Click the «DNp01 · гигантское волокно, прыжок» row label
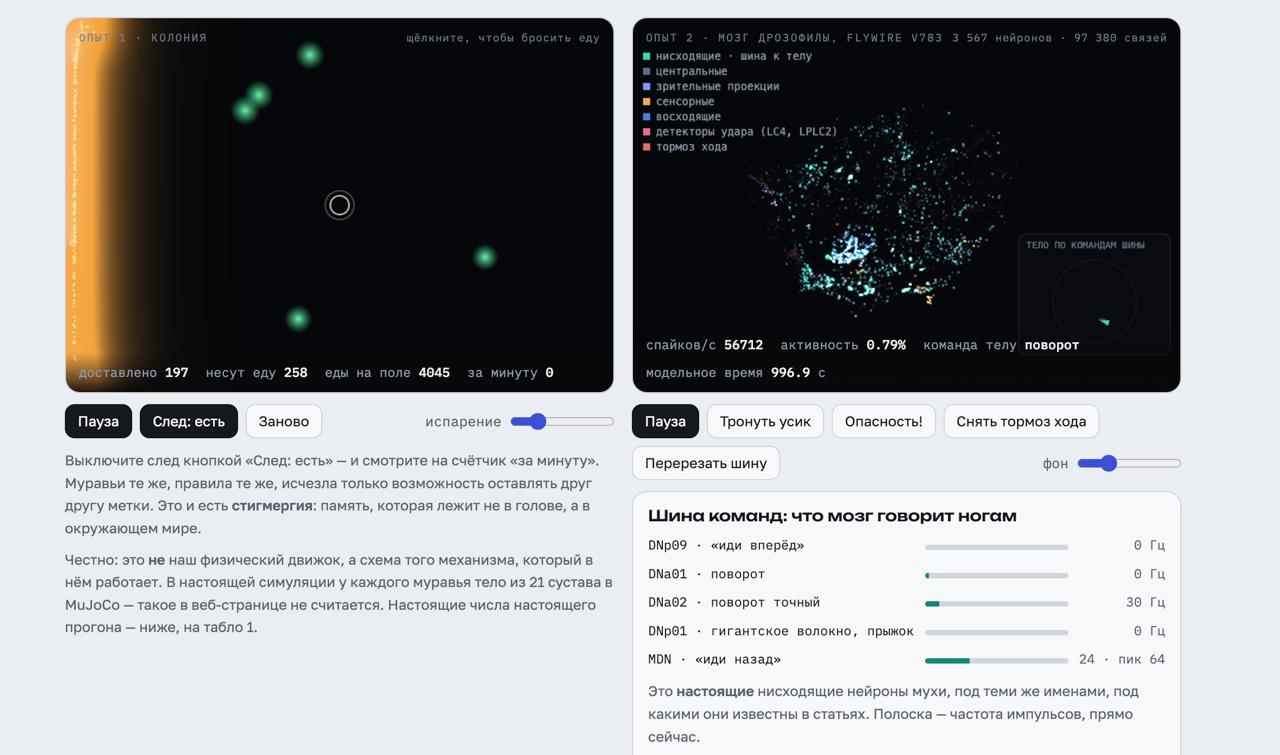 pyautogui.click(x=781, y=631)
